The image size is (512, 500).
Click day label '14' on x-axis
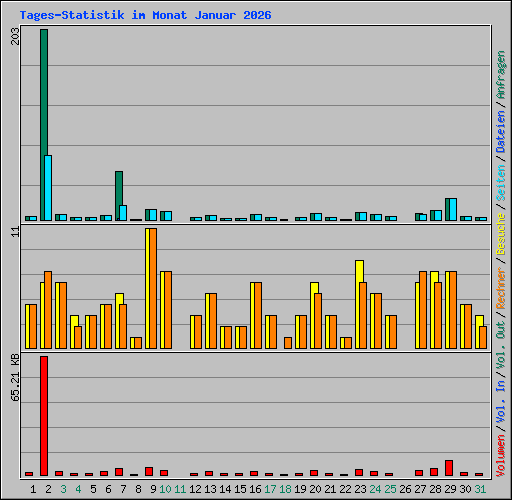[x=225, y=489]
